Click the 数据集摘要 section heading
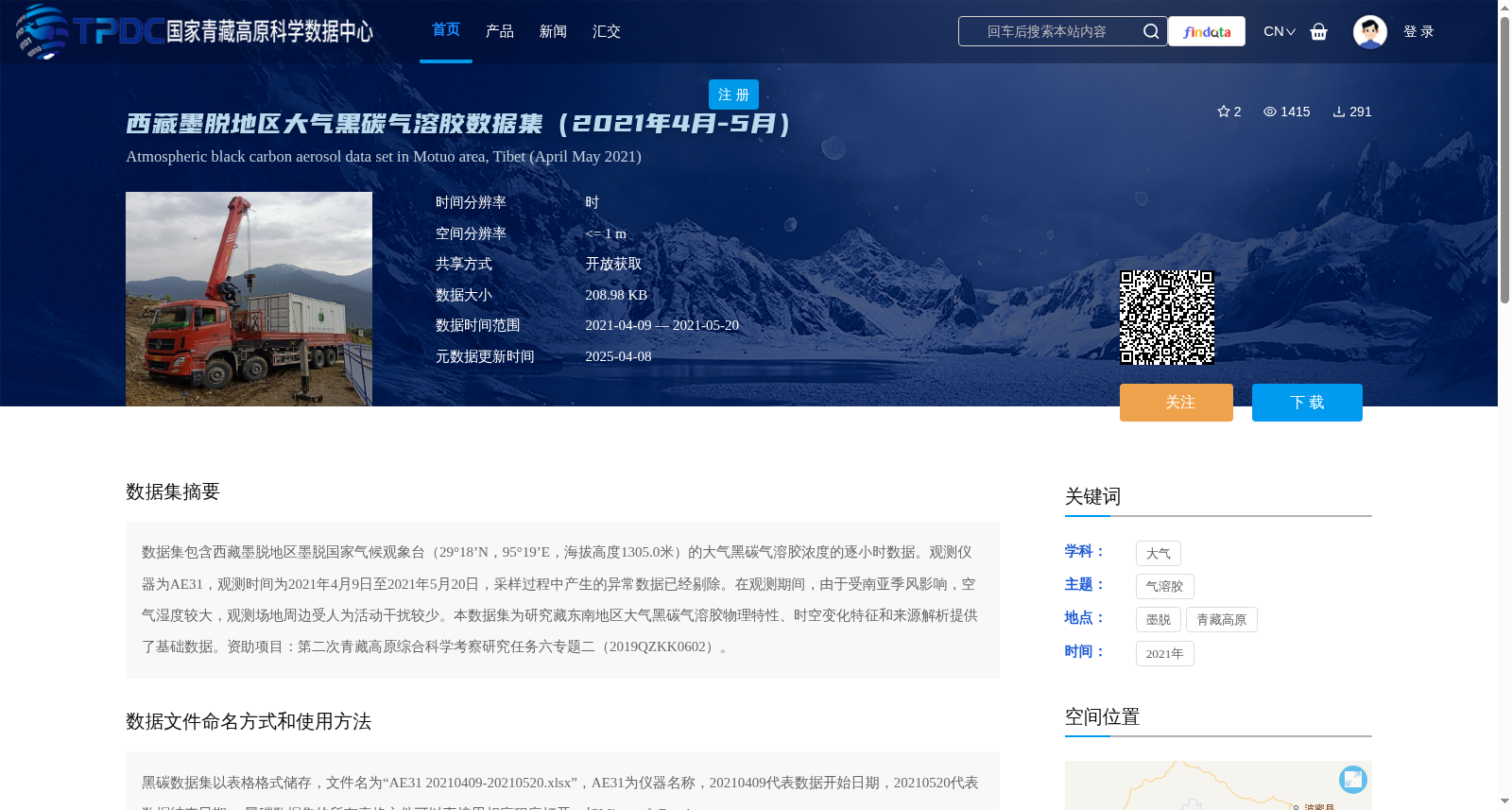1512x810 pixels. 173,491
